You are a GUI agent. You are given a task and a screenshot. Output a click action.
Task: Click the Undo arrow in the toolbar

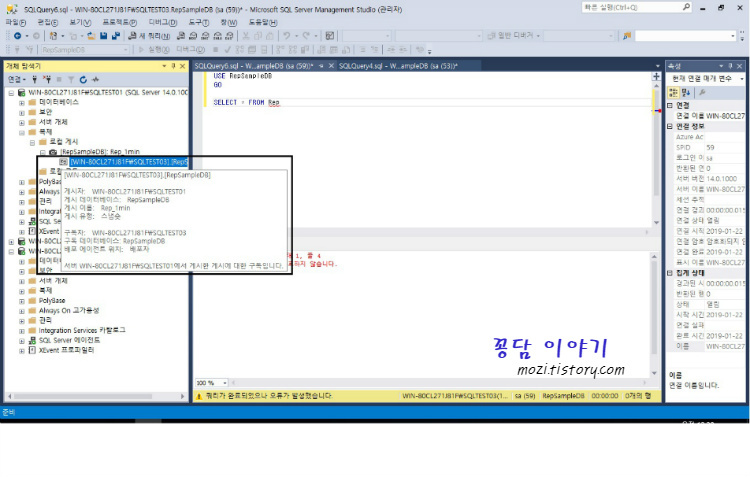point(287,36)
